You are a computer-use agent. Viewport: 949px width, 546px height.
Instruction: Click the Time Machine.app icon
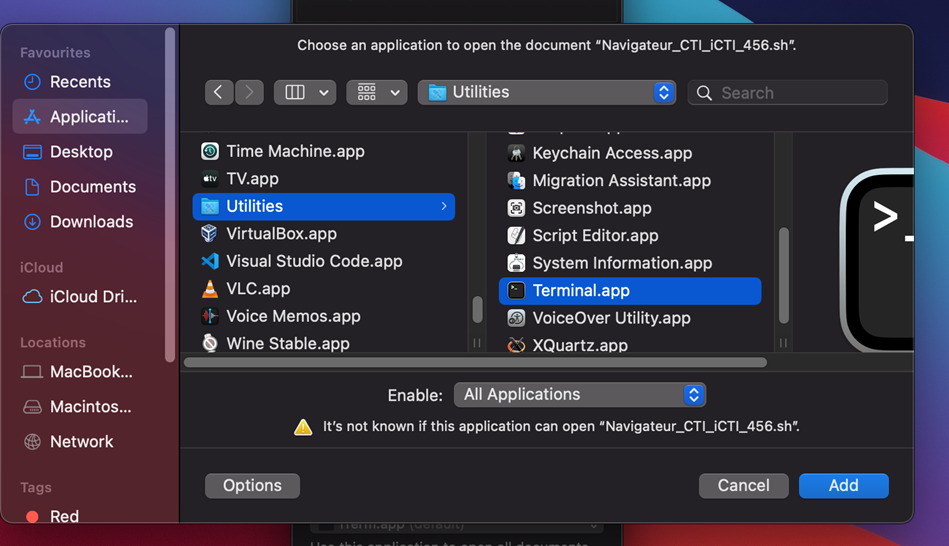[210, 151]
